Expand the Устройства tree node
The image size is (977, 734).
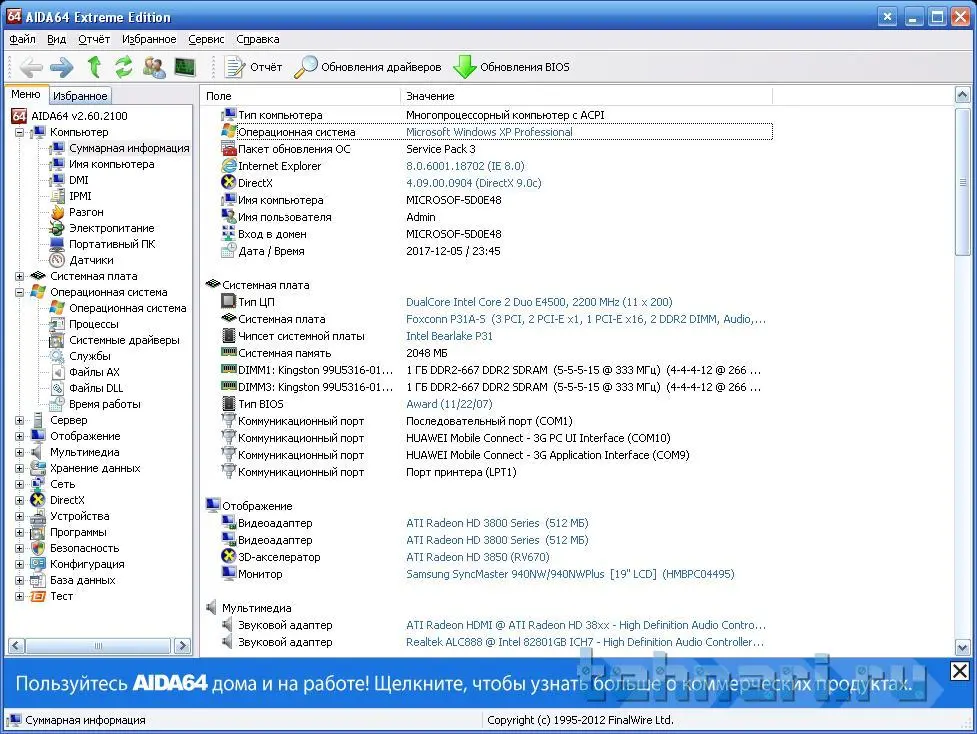19,517
